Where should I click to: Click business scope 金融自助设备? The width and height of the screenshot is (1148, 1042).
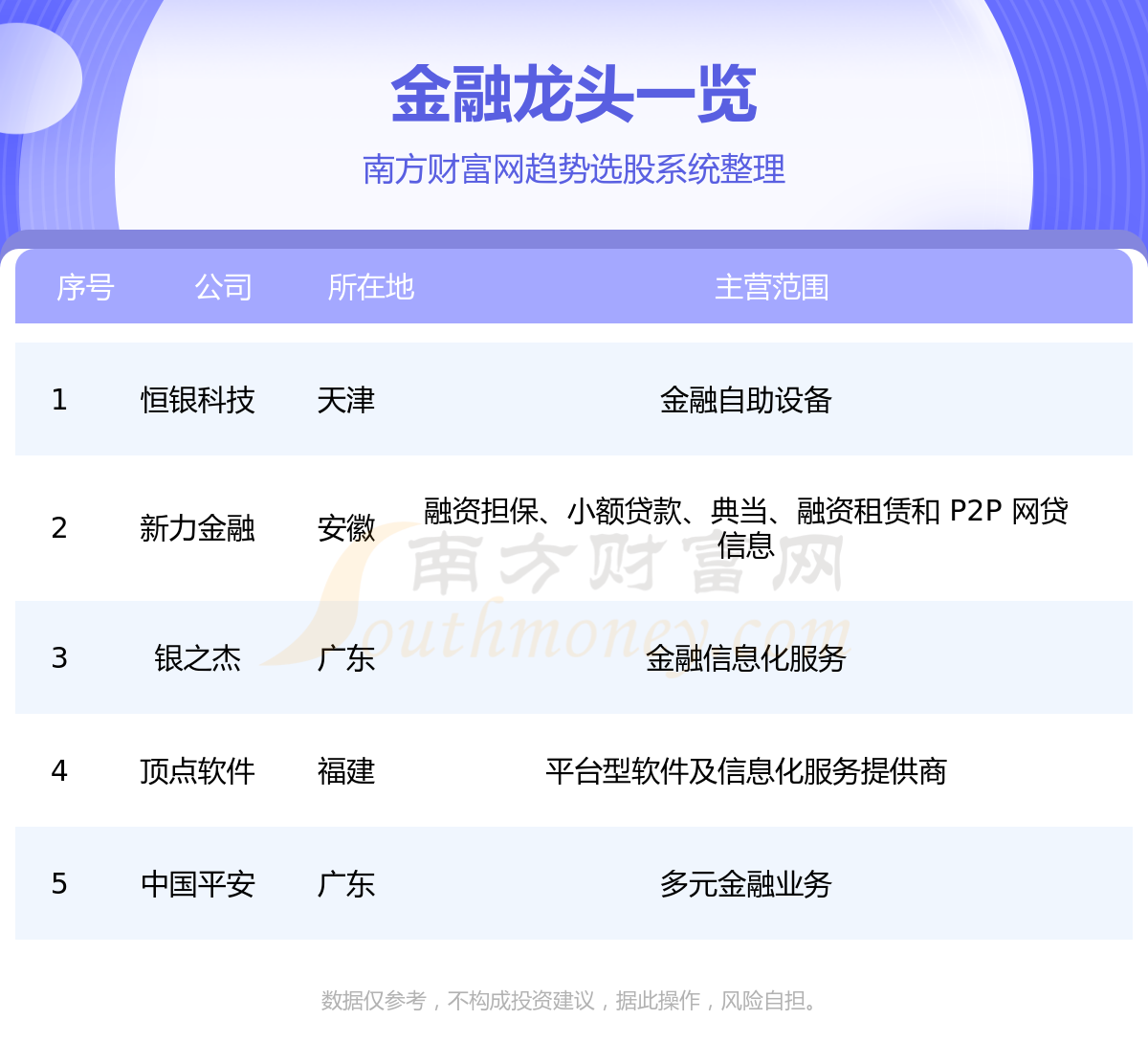[x=745, y=400]
